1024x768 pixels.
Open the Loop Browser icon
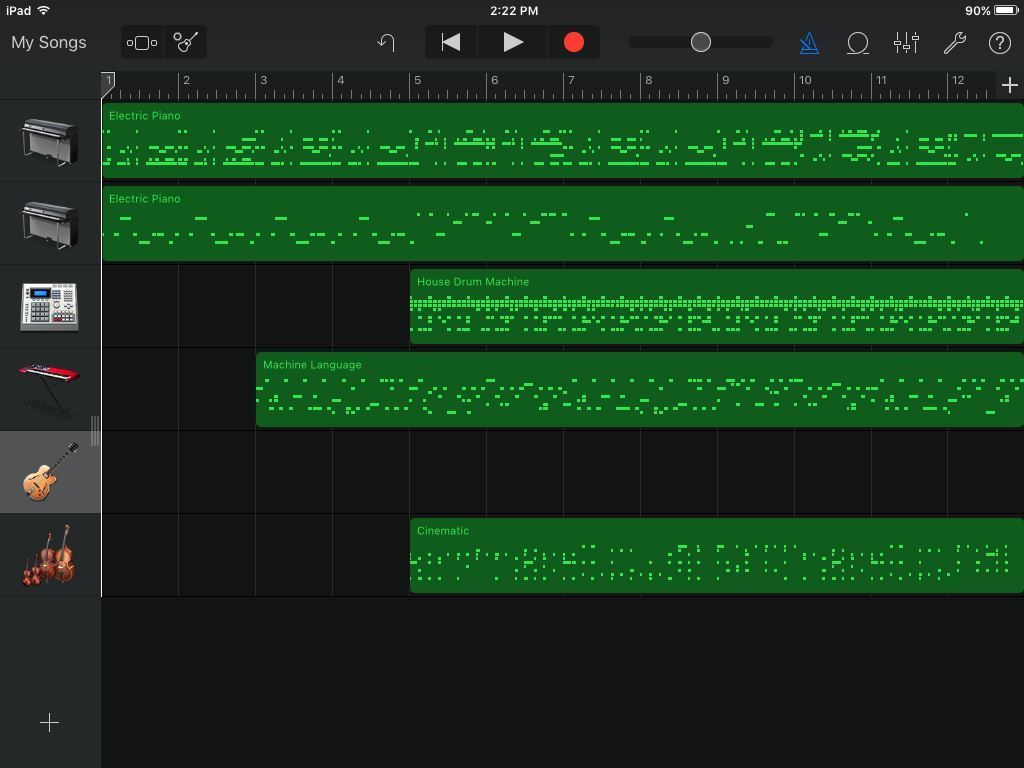coord(857,43)
